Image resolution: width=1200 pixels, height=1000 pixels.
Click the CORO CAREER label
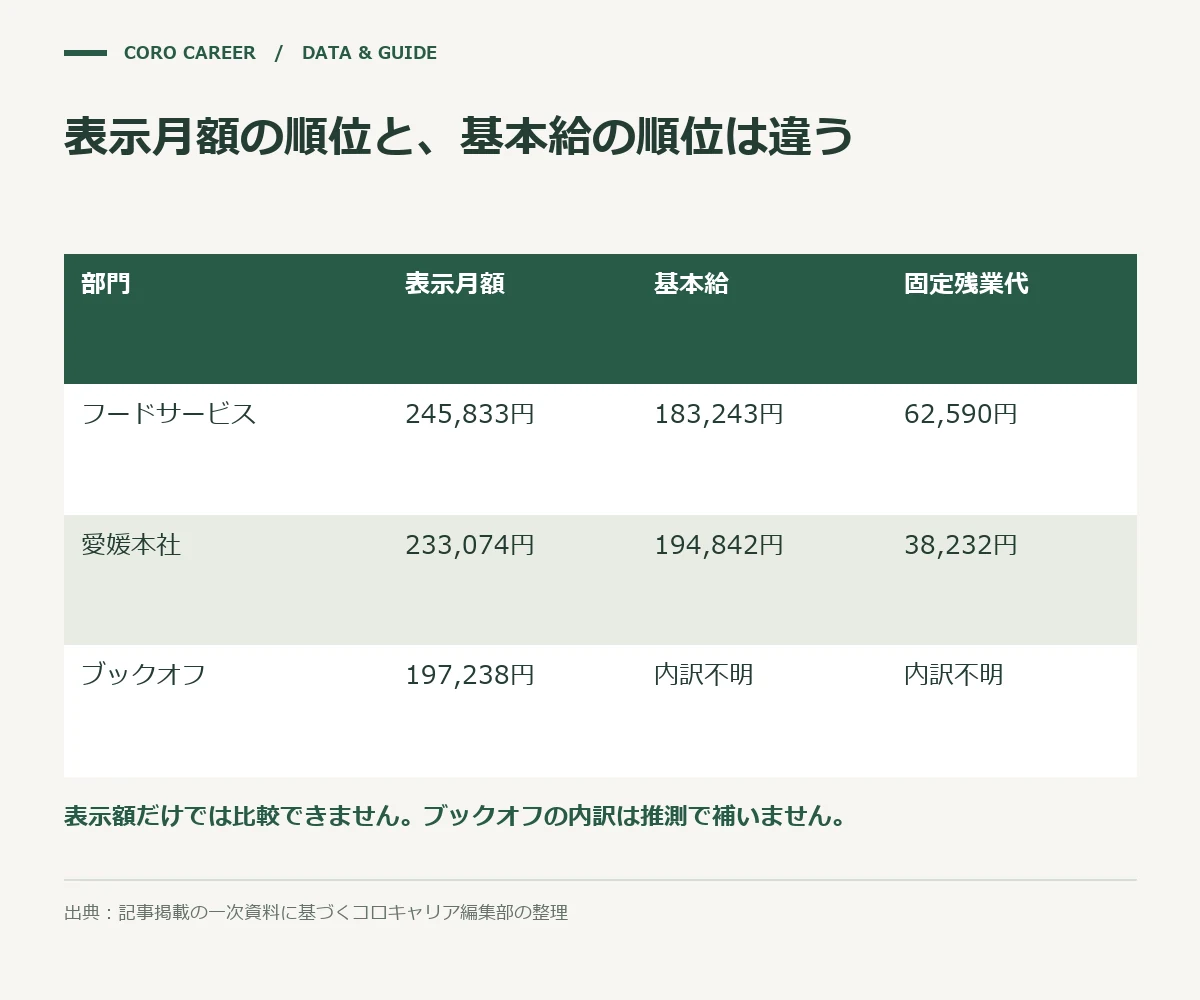(x=189, y=53)
